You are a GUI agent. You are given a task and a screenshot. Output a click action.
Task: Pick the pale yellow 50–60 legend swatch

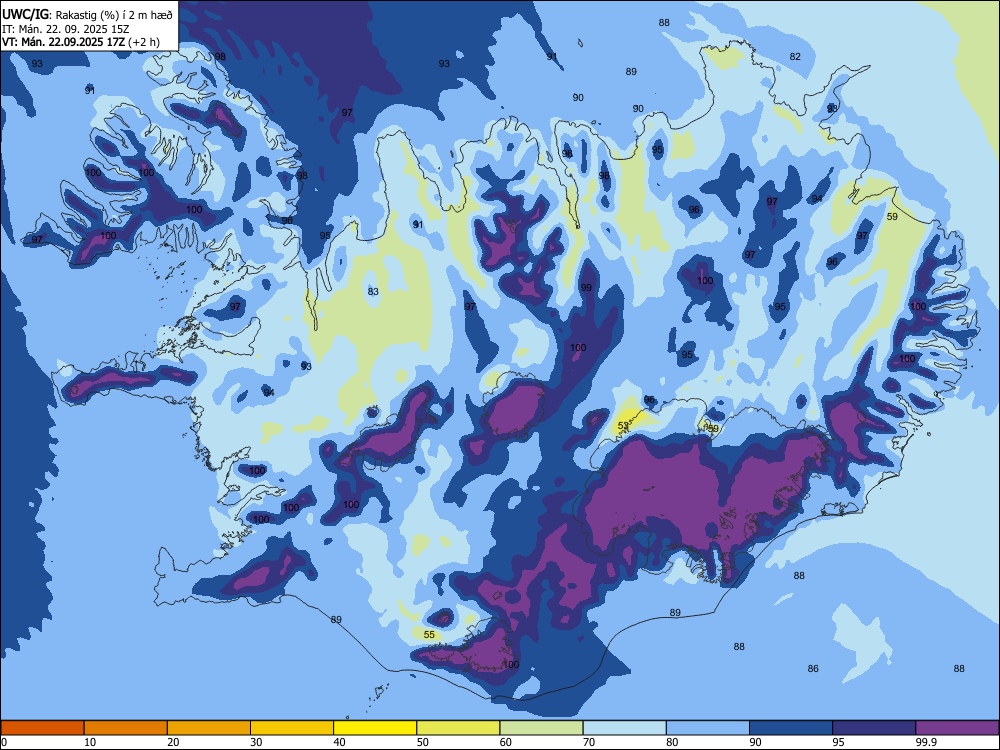pos(458,728)
